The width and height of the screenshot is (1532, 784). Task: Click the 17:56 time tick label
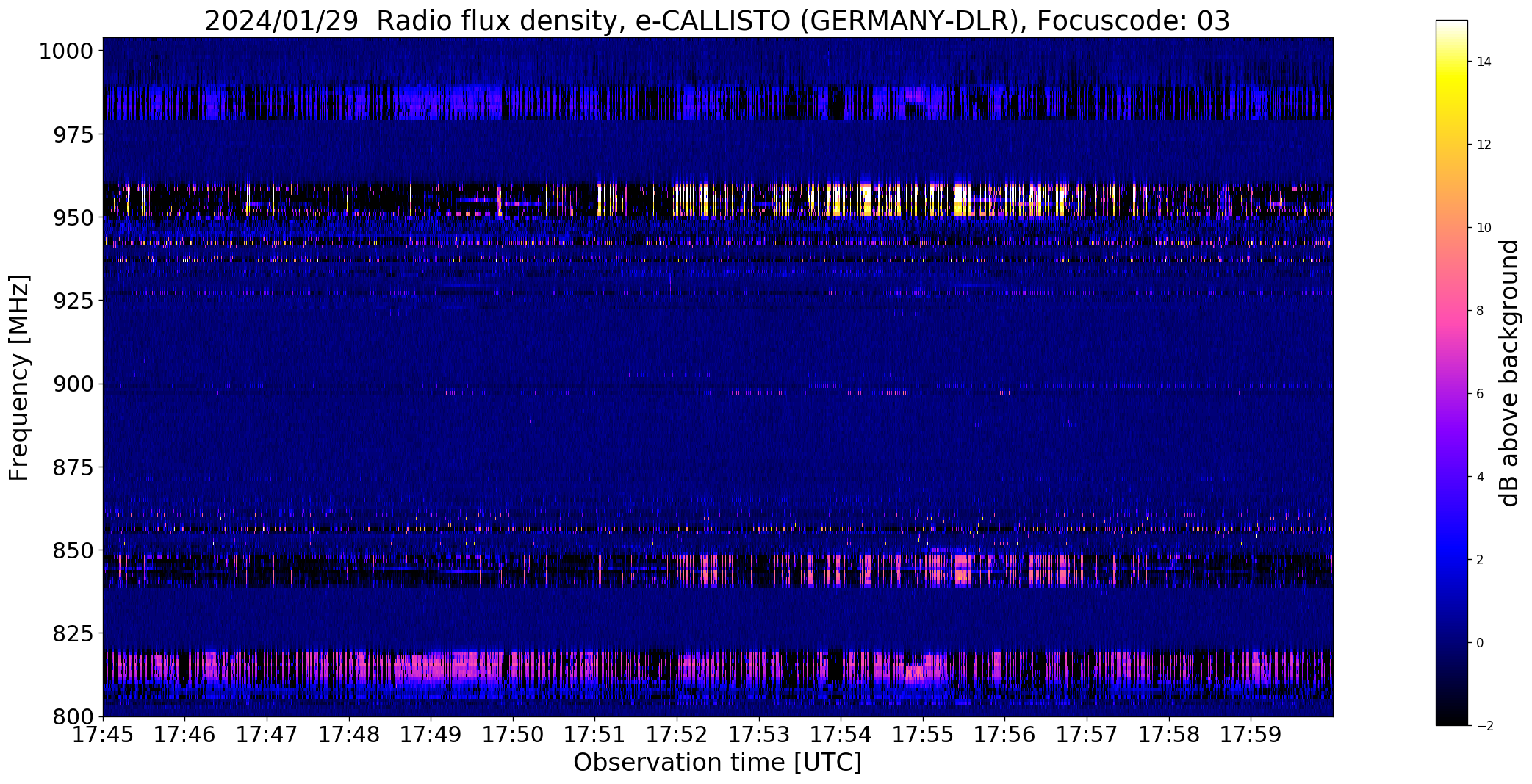coord(1004,735)
